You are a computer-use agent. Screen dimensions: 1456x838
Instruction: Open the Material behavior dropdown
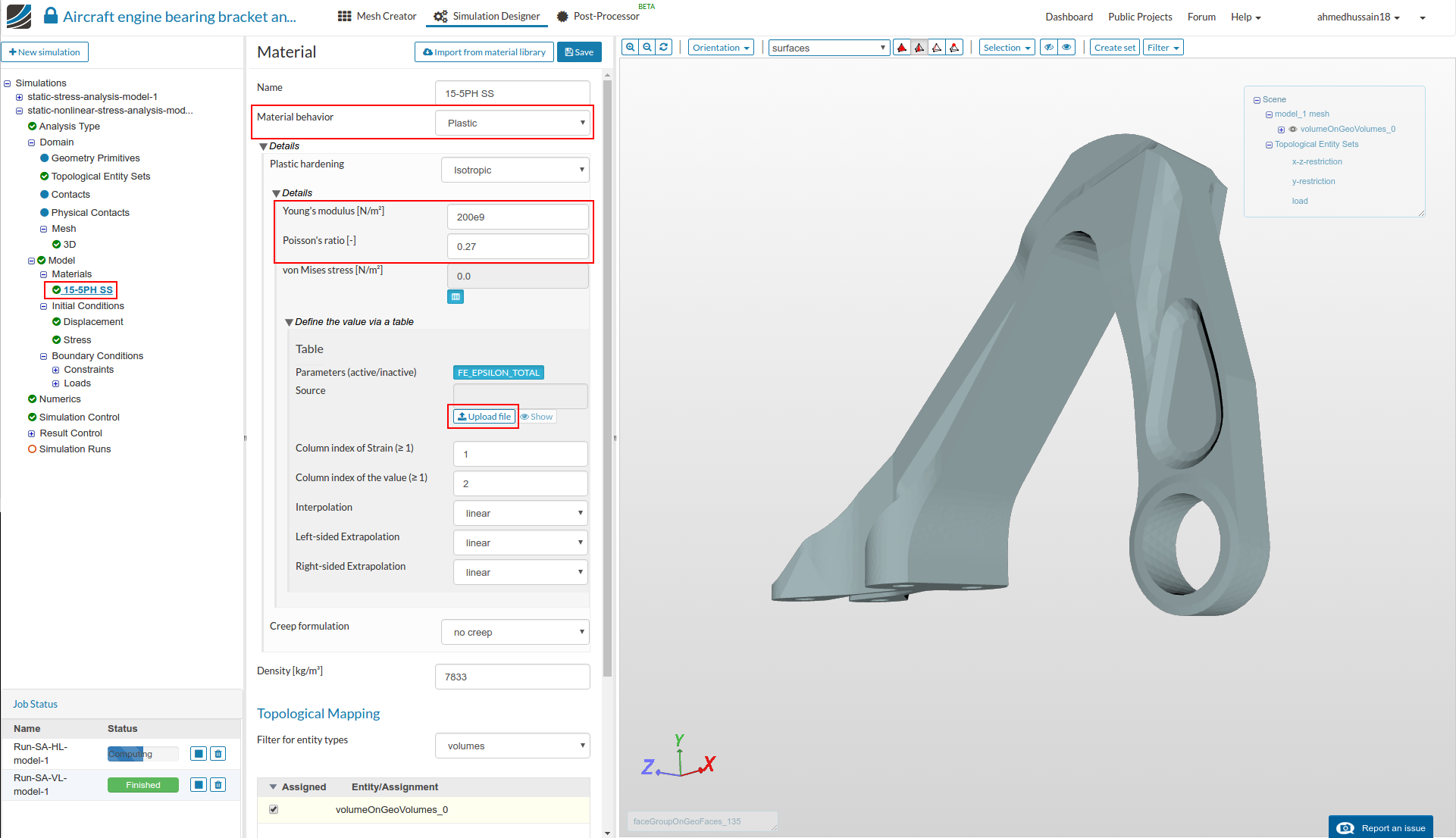pos(512,123)
